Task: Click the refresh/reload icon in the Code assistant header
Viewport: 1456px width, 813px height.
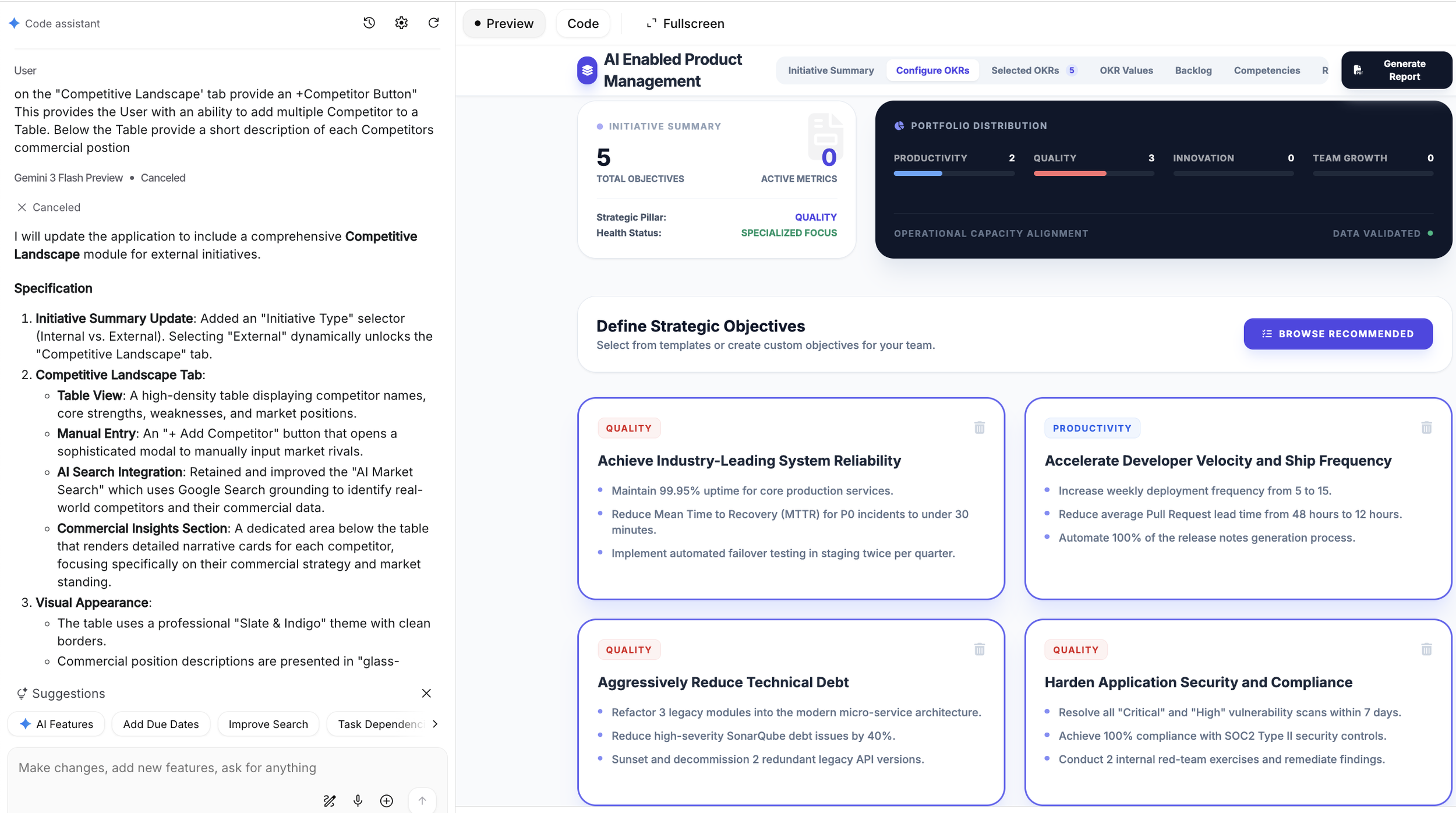Action: click(433, 23)
